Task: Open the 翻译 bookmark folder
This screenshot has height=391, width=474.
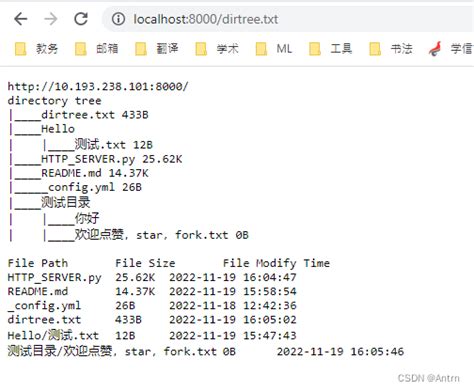Action: coord(157,49)
